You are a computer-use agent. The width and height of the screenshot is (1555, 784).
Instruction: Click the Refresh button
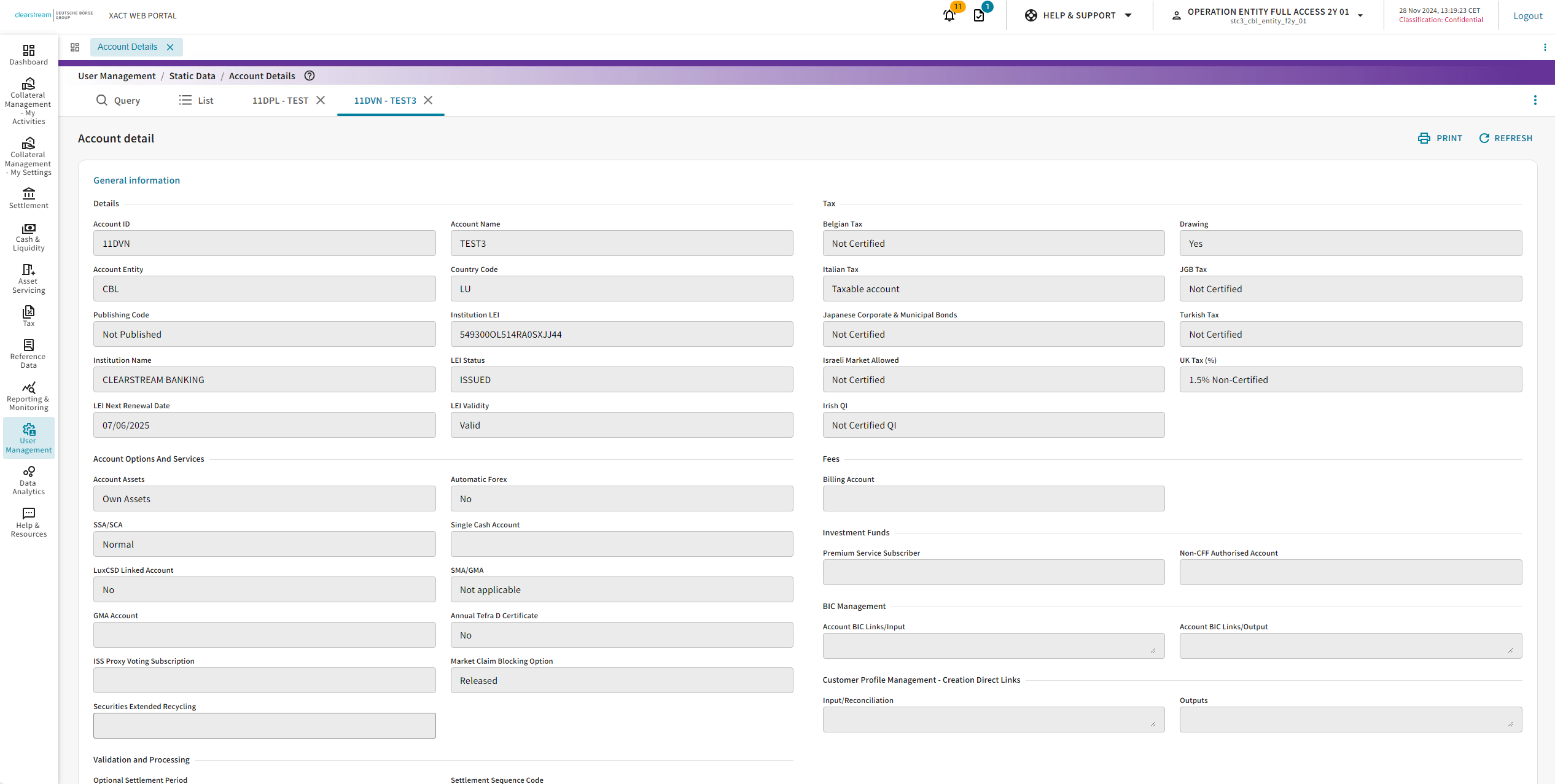pyautogui.click(x=1505, y=138)
